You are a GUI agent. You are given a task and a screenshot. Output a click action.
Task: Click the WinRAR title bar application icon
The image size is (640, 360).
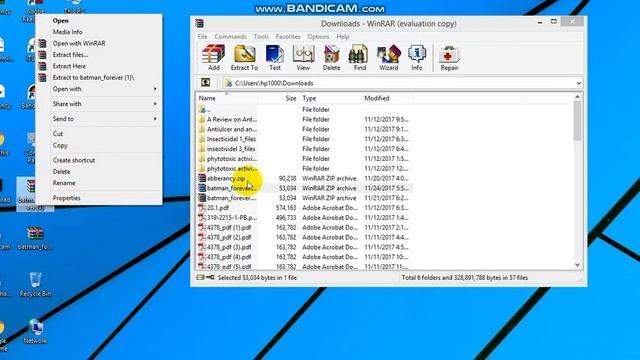click(200, 23)
